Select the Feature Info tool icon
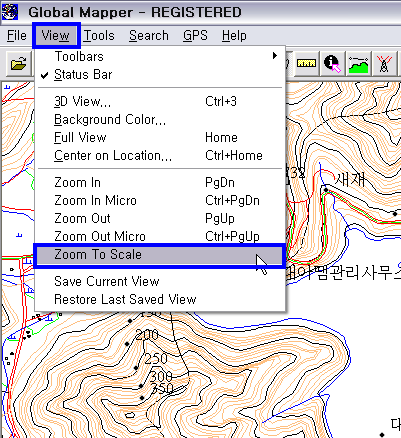The width and height of the screenshot is (401, 438). (x=332, y=63)
